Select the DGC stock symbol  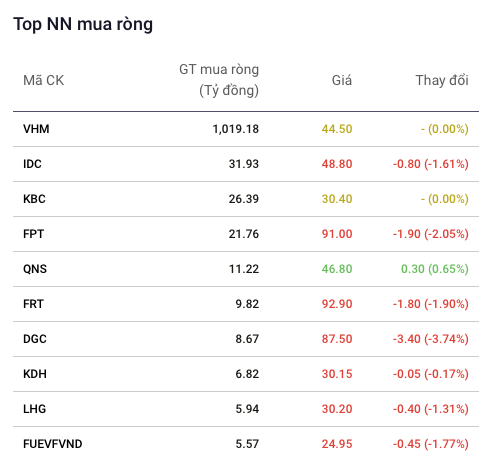point(35,339)
